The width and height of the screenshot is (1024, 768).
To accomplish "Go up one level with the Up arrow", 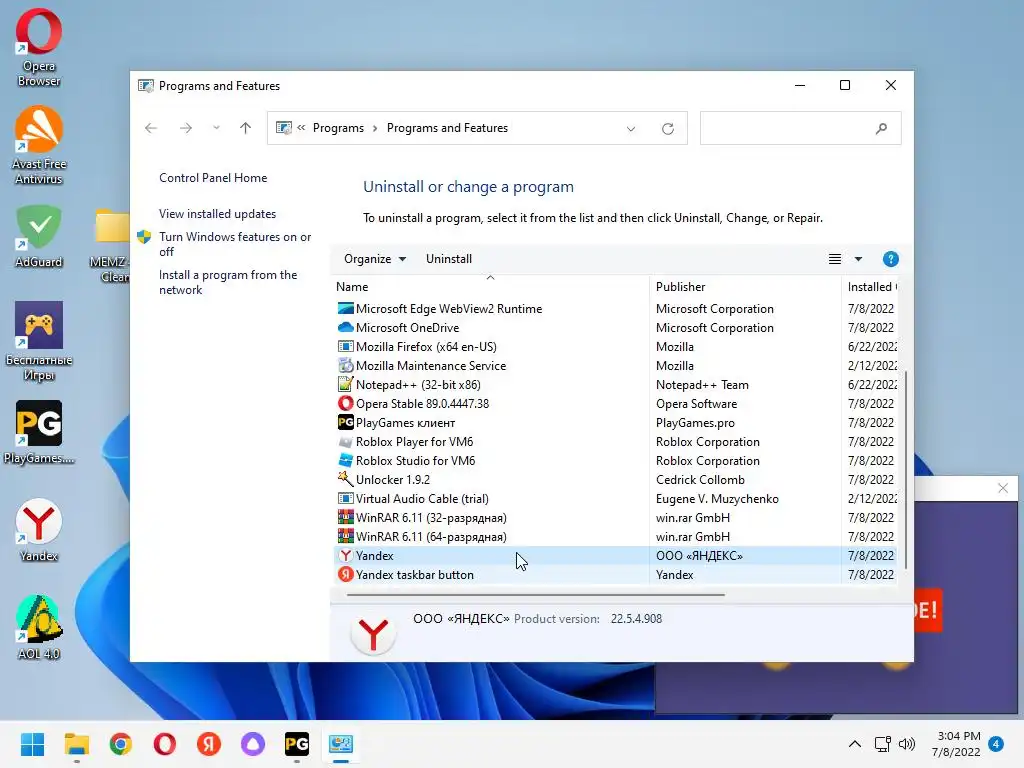I will point(245,128).
